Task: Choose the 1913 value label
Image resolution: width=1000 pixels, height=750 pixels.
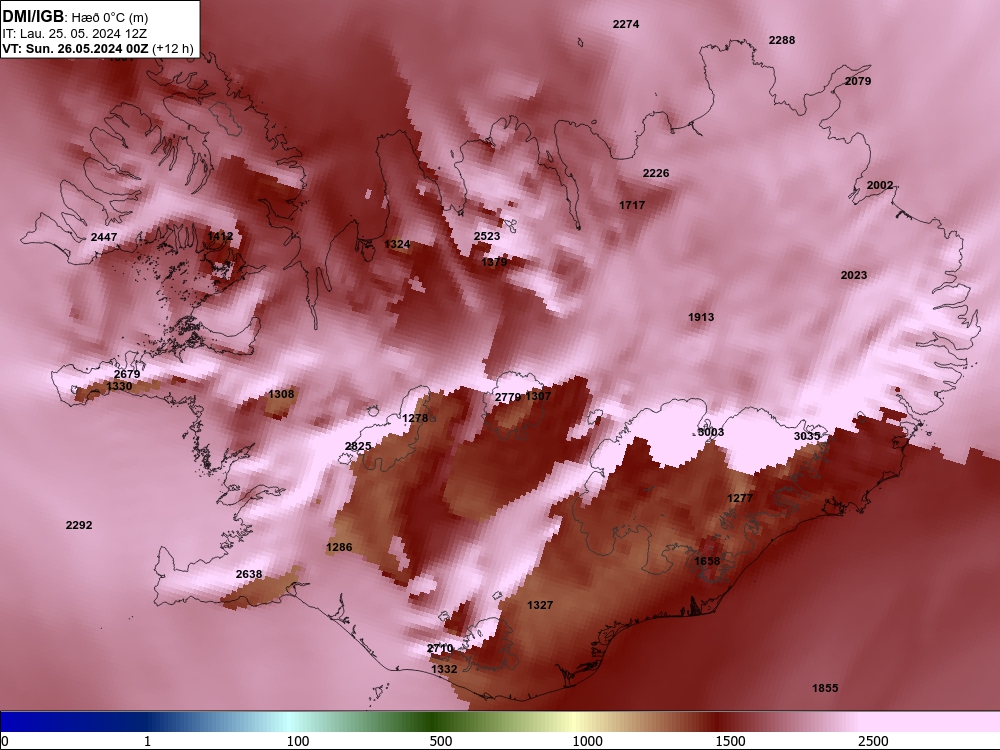Action: tap(701, 318)
